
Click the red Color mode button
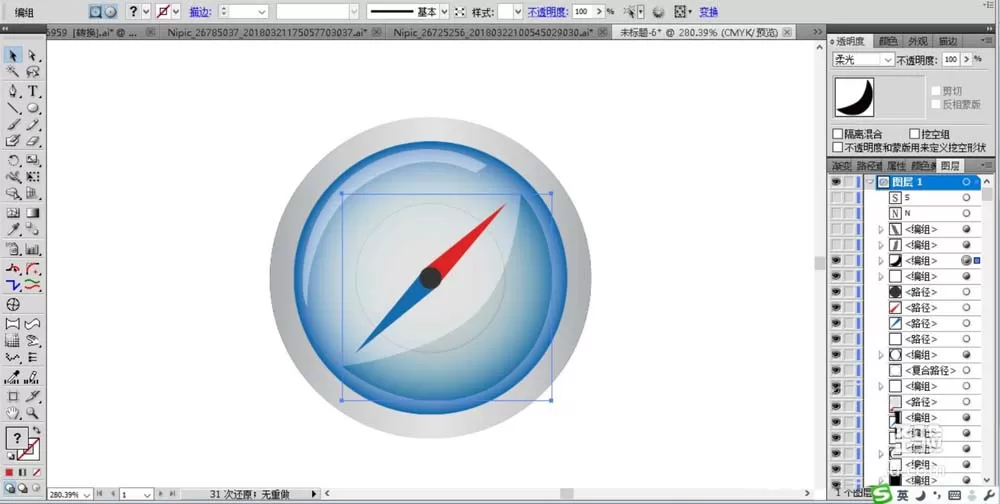[x=10, y=473]
